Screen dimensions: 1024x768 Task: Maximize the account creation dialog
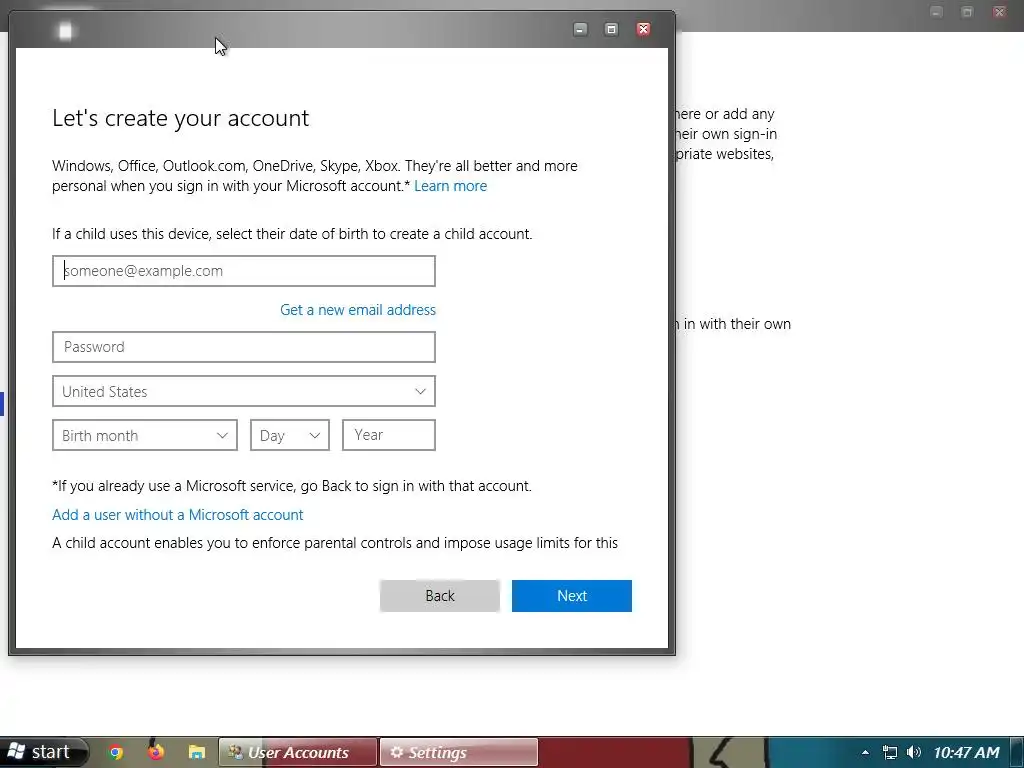click(x=611, y=29)
